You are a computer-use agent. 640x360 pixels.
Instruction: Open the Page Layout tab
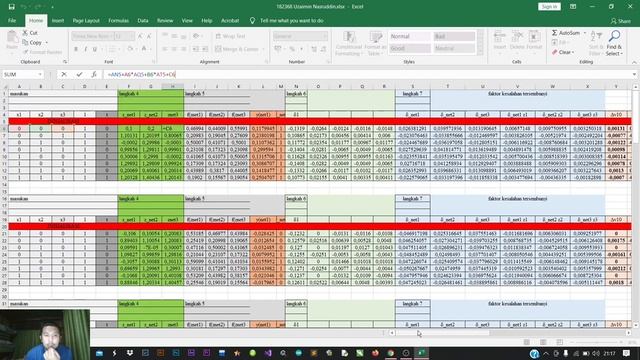pyautogui.click(x=86, y=20)
